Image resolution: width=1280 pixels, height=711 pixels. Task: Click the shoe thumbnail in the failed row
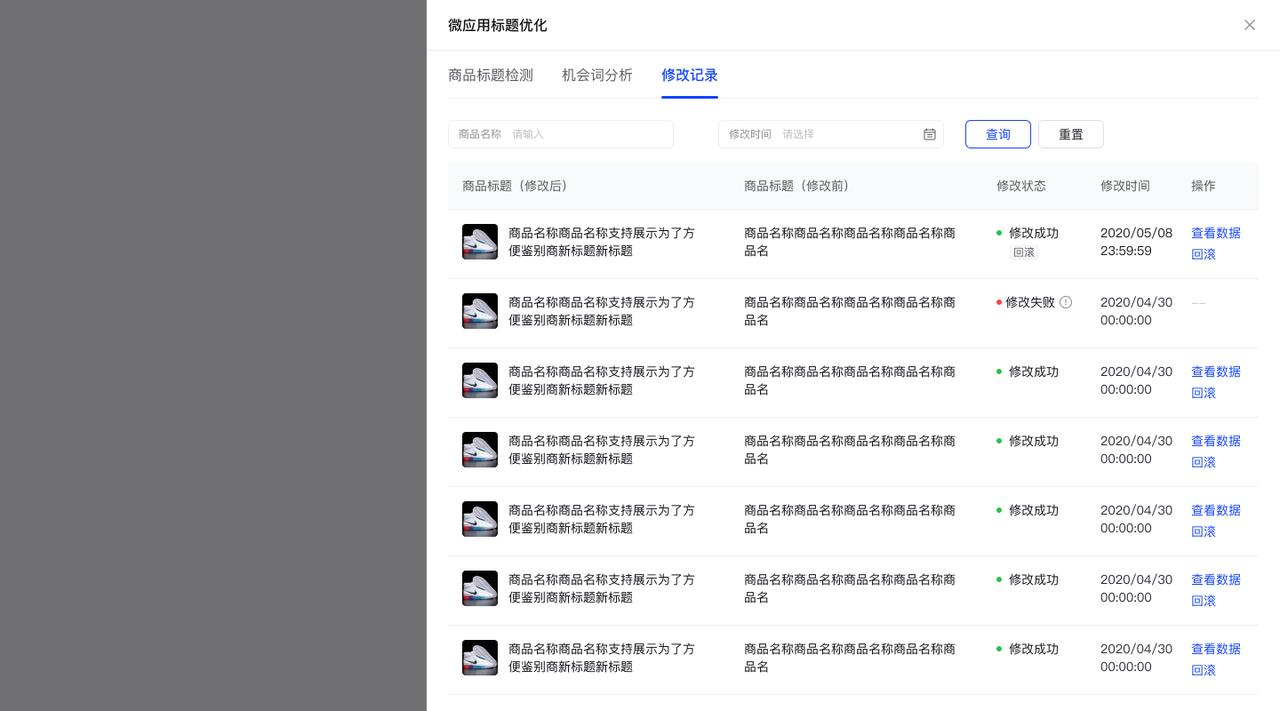pos(480,311)
